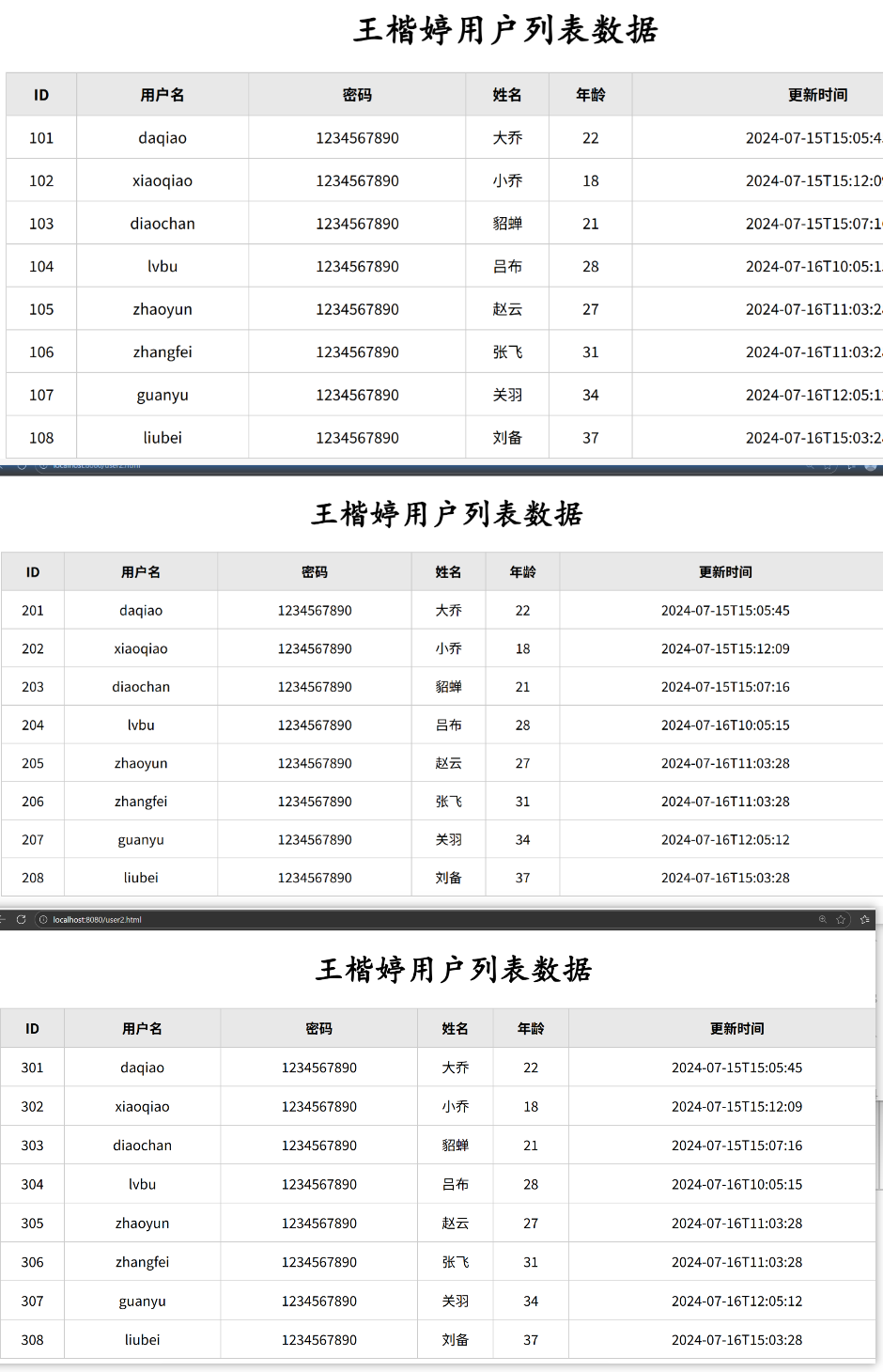This screenshot has height=1372, width=883.
Task: Click the zoom magnifier icon in address bar
Action: 823,920
